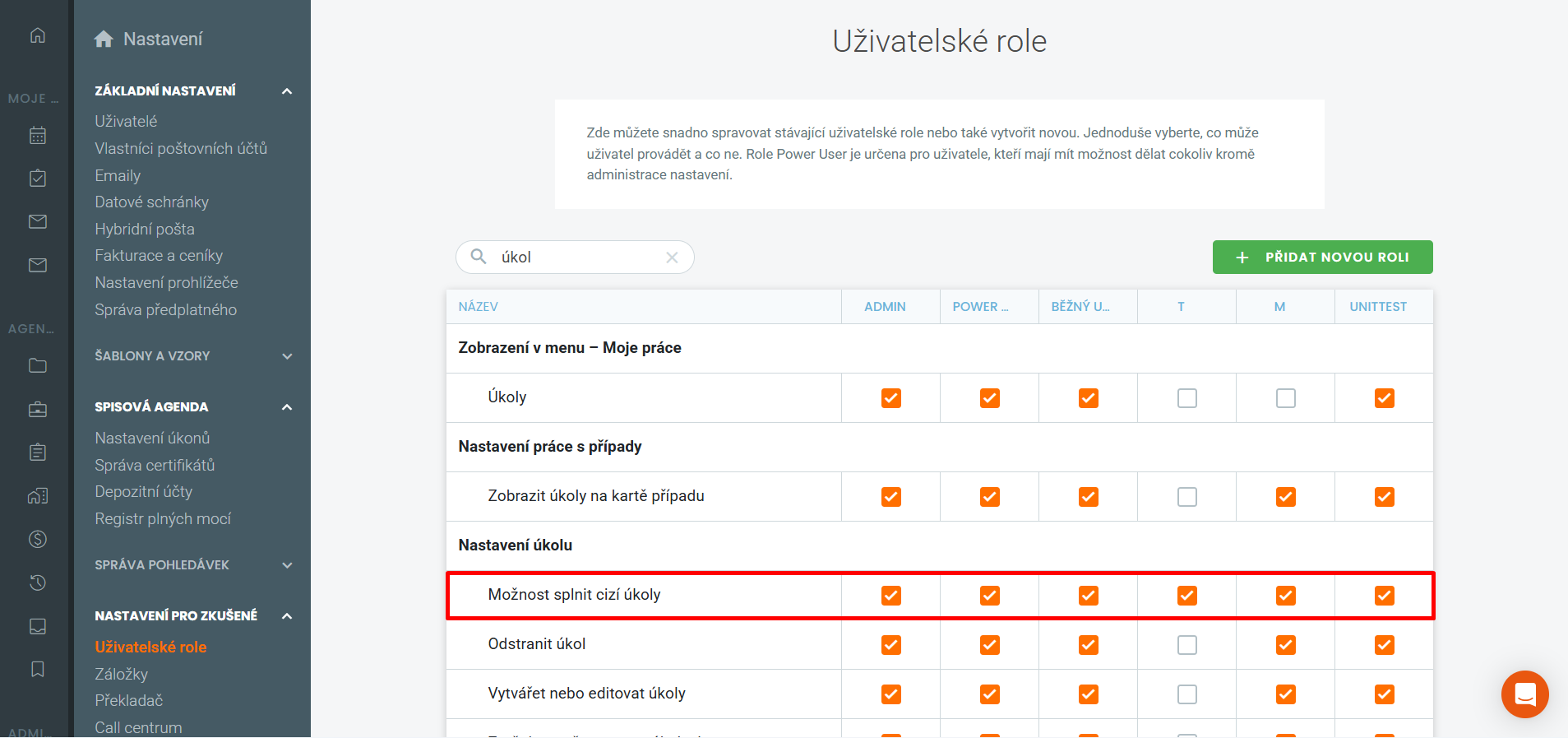This screenshot has height=738, width=1568.
Task: Open the bookmark icon in left rail
Action: click(x=38, y=669)
